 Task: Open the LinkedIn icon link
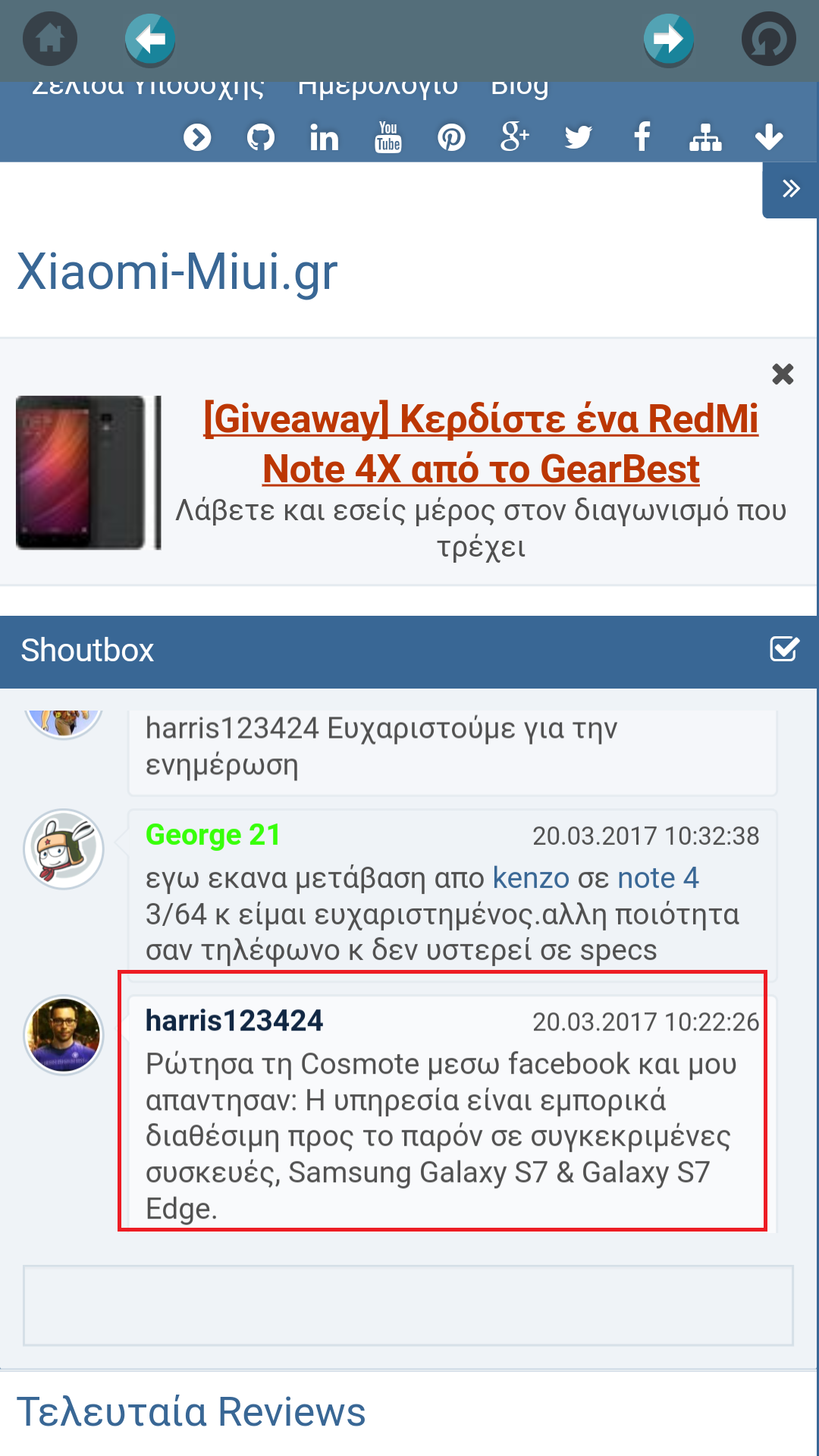coord(324,137)
